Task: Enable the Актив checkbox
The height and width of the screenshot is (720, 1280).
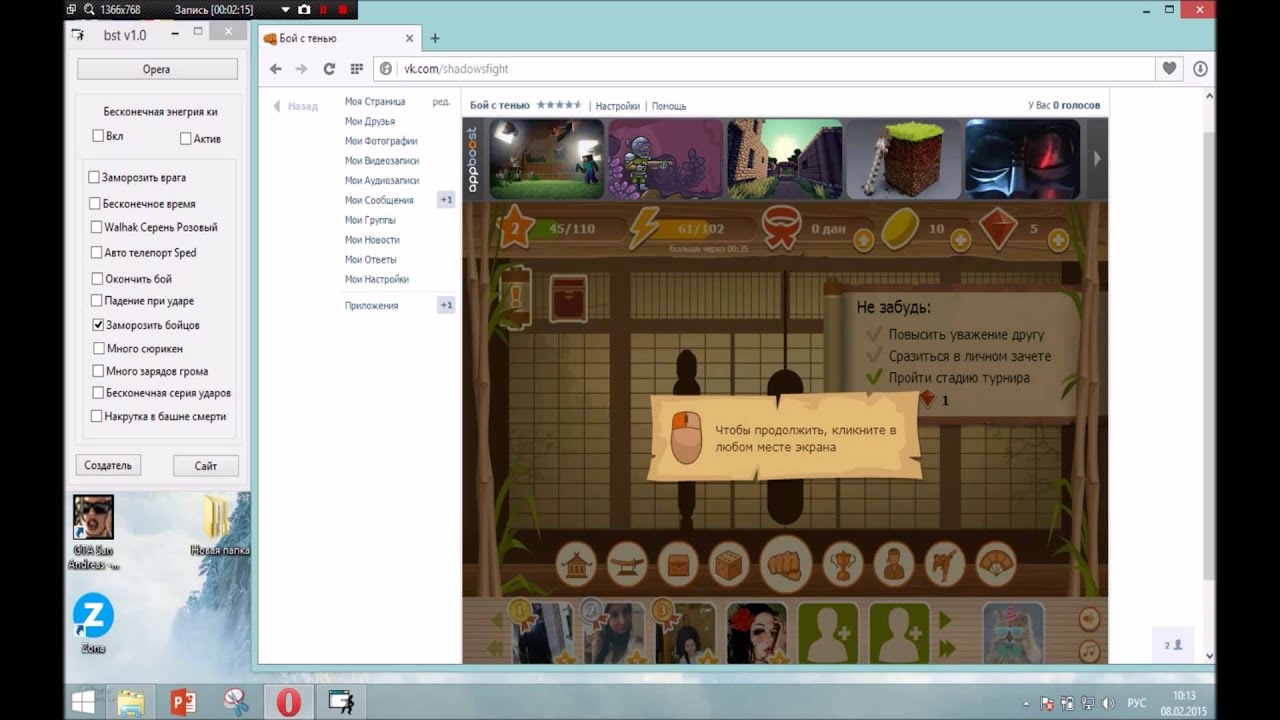Action: click(x=186, y=138)
